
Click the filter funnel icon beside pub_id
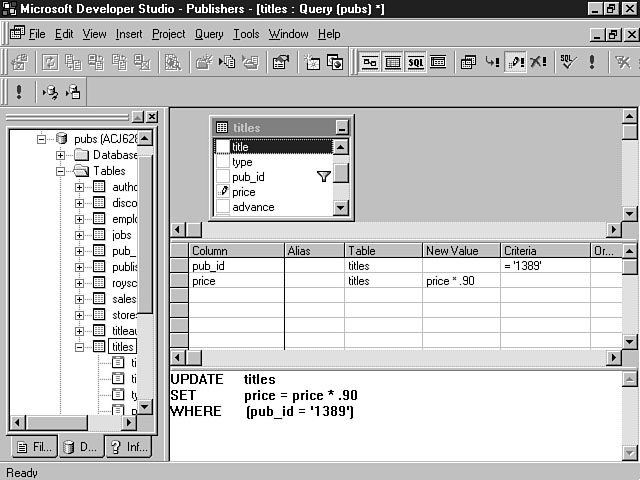[323, 177]
